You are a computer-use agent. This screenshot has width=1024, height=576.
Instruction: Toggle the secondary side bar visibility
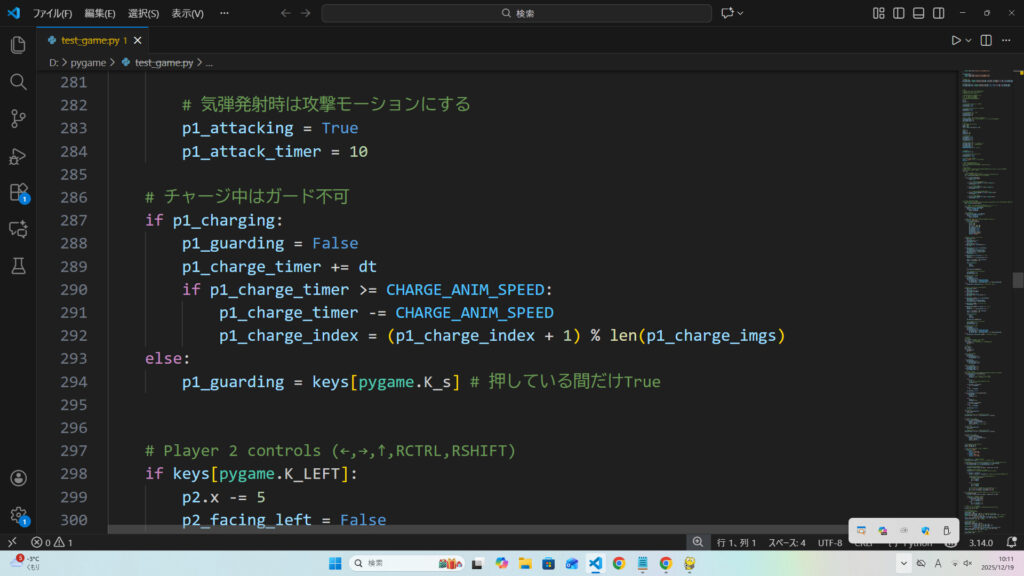pyautogui.click(x=939, y=13)
